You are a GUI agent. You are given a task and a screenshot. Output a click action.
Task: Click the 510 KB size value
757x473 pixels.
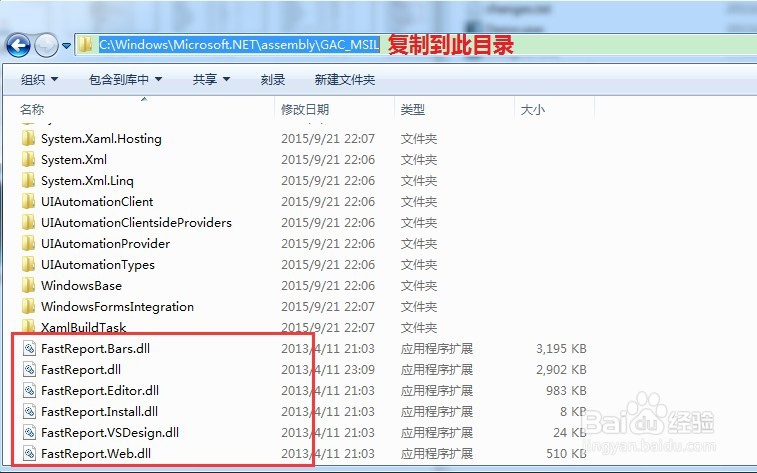point(566,453)
